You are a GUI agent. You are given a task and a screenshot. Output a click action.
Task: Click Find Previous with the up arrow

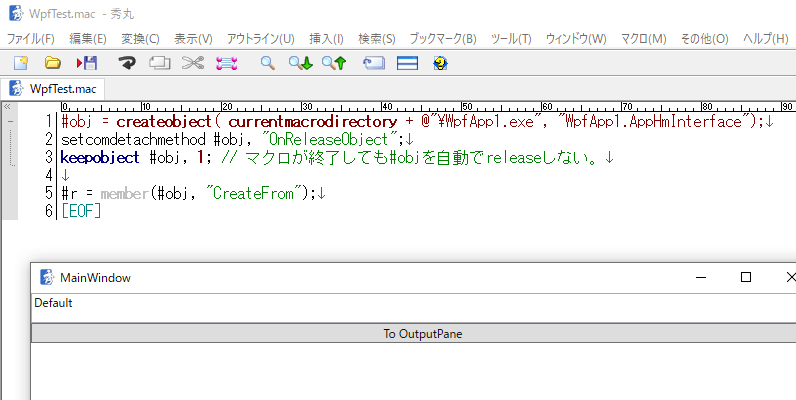click(333, 63)
